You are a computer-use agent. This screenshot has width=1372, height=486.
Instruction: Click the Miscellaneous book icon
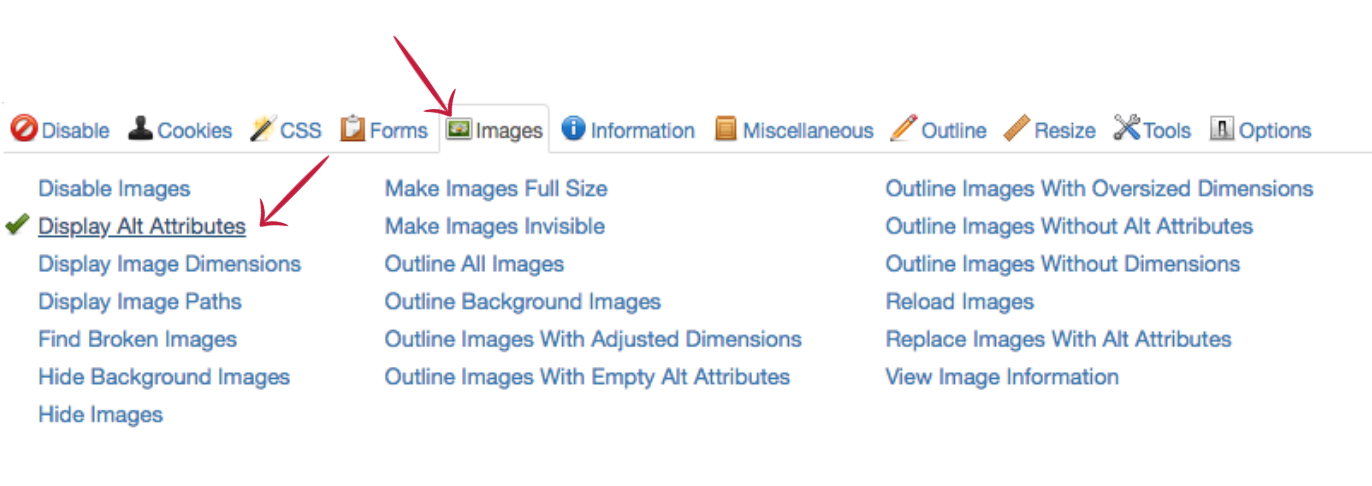click(726, 129)
